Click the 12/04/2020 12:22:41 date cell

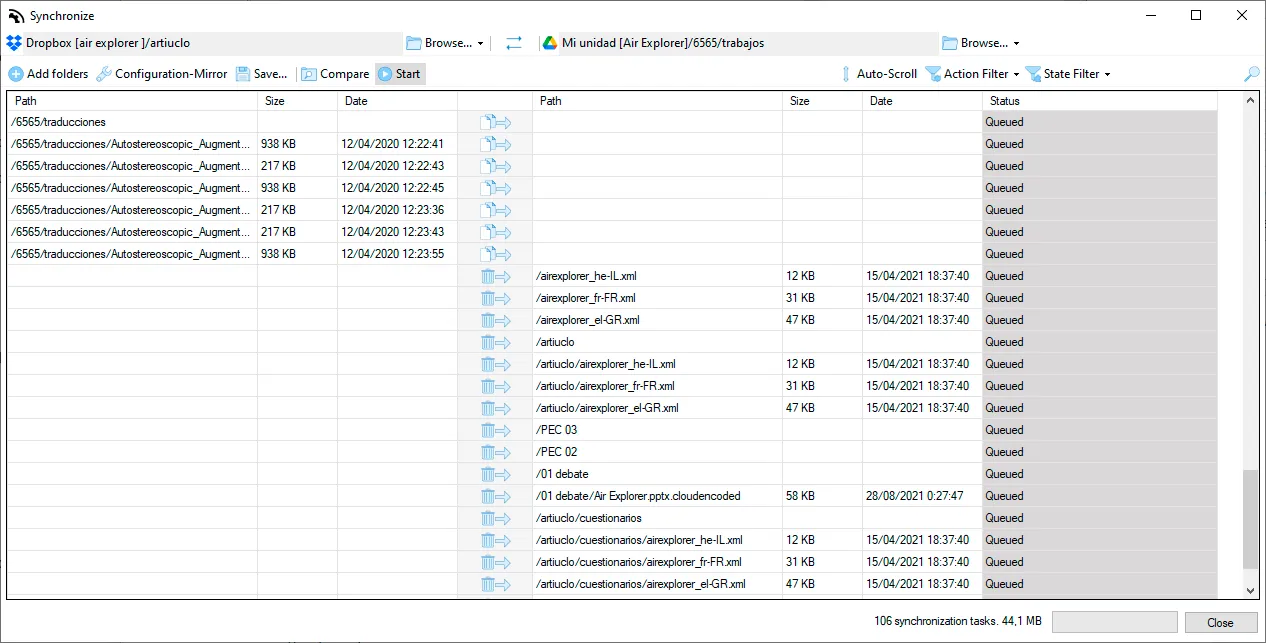coord(397,144)
